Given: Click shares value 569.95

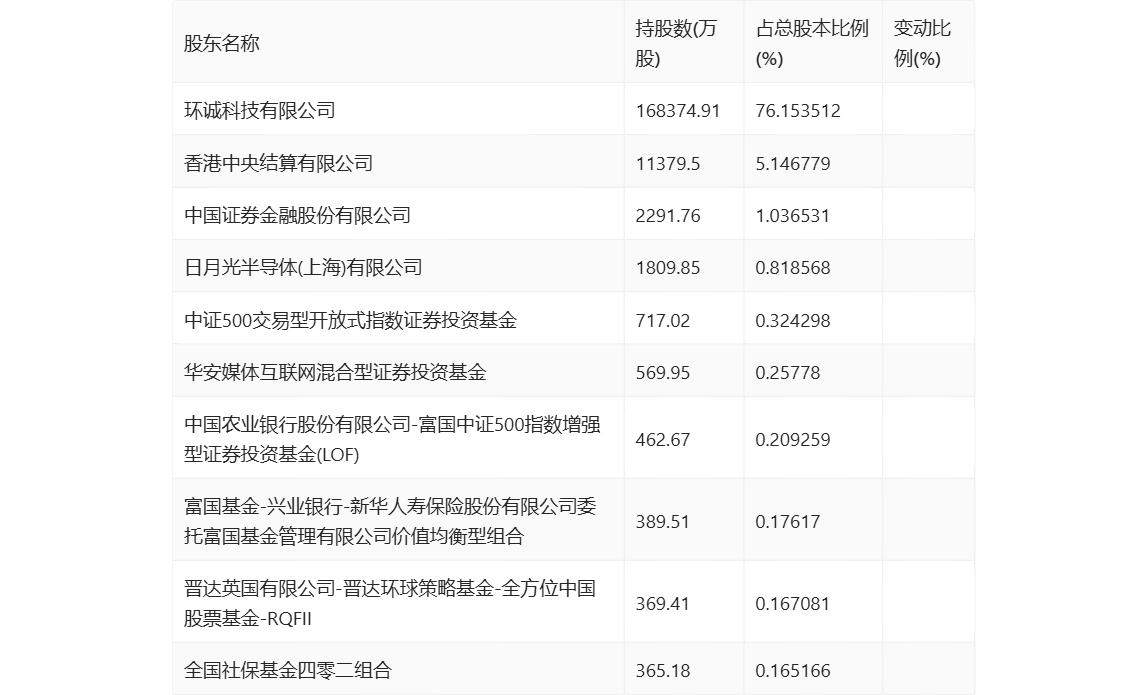Looking at the screenshot, I should (663, 372).
